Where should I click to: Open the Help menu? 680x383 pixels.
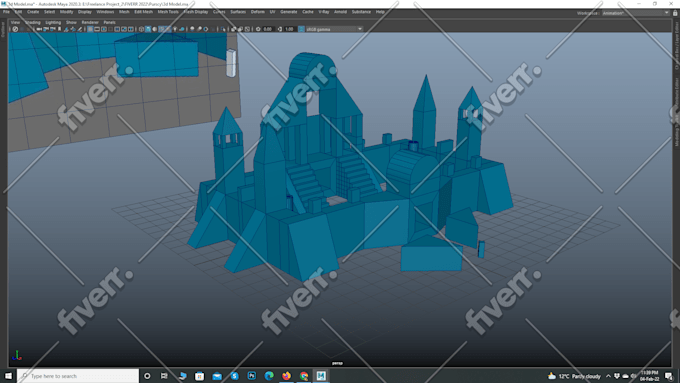(380, 12)
